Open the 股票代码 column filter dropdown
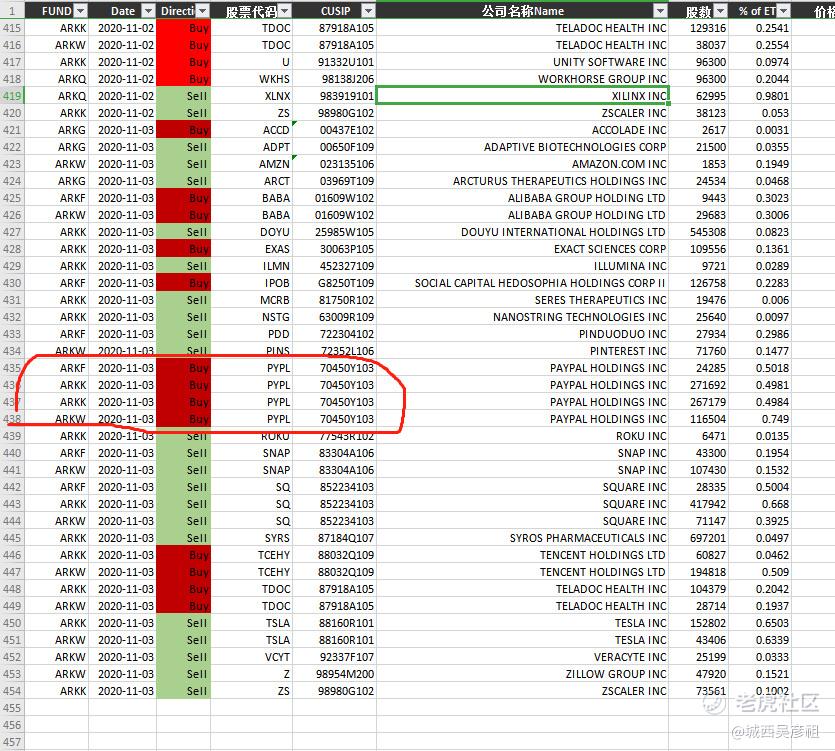This screenshot has height=751, width=835. (x=285, y=11)
